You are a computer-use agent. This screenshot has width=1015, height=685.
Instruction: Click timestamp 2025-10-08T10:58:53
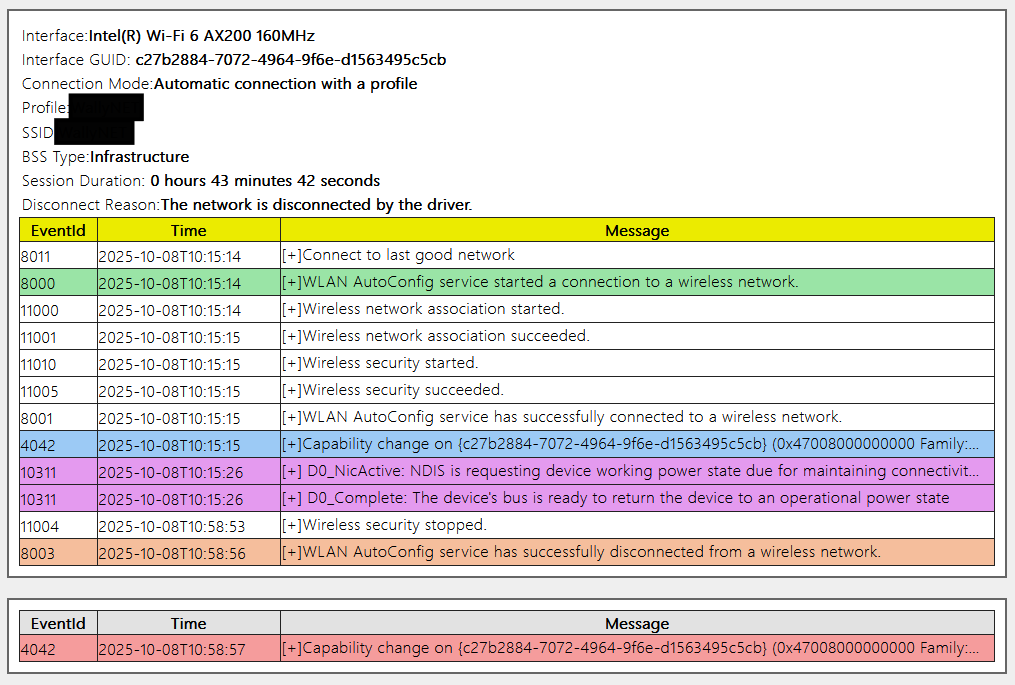coord(172,526)
